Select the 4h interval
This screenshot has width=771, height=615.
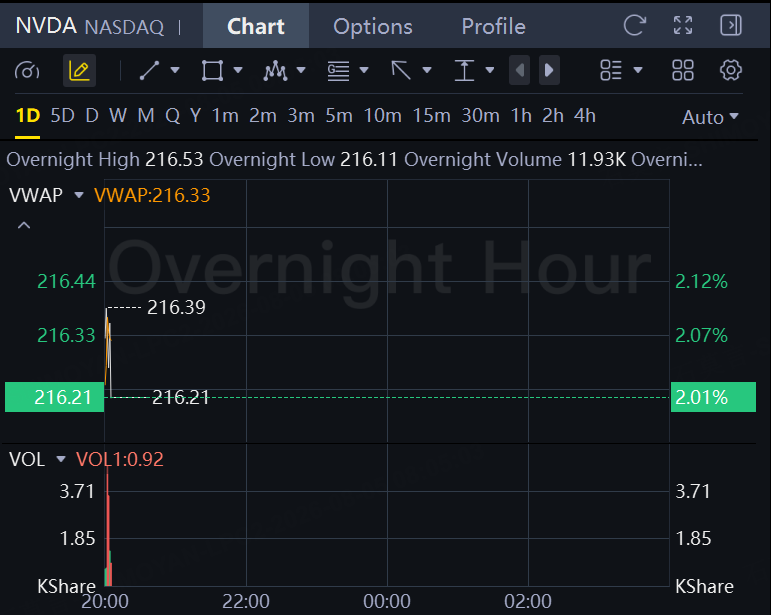coord(585,116)
